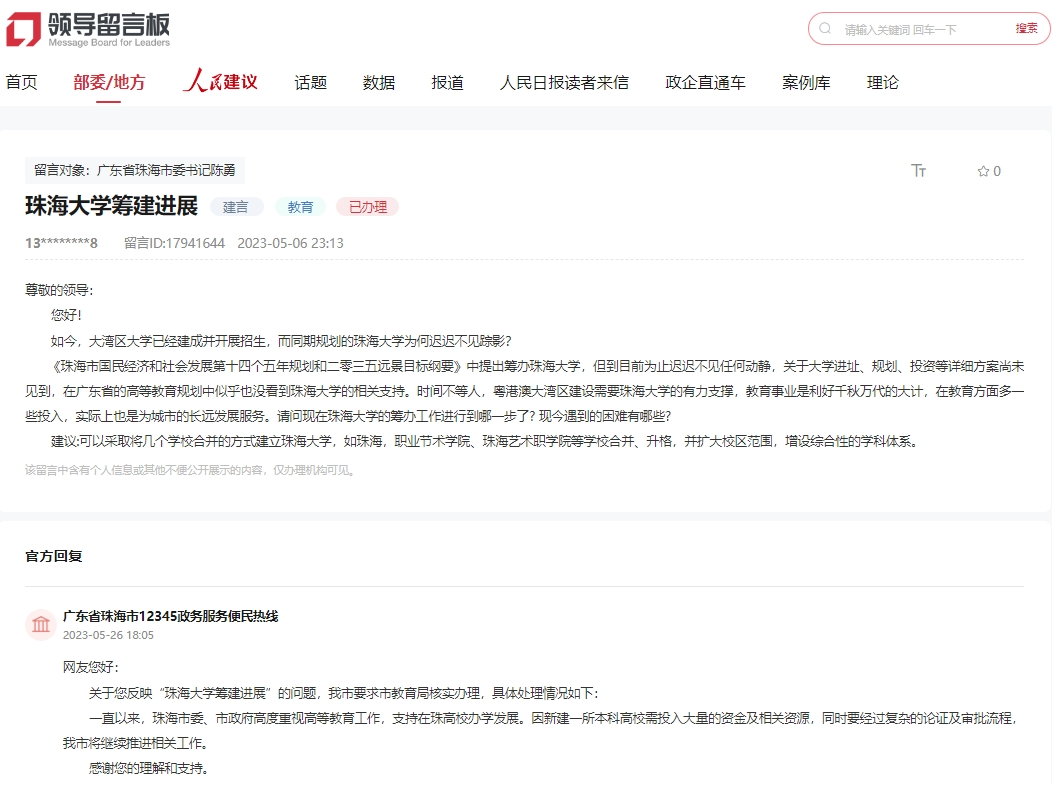Open the 案例库 navigation entry
This screenshot has height=785, width=1052.
[x=806, y=82]
